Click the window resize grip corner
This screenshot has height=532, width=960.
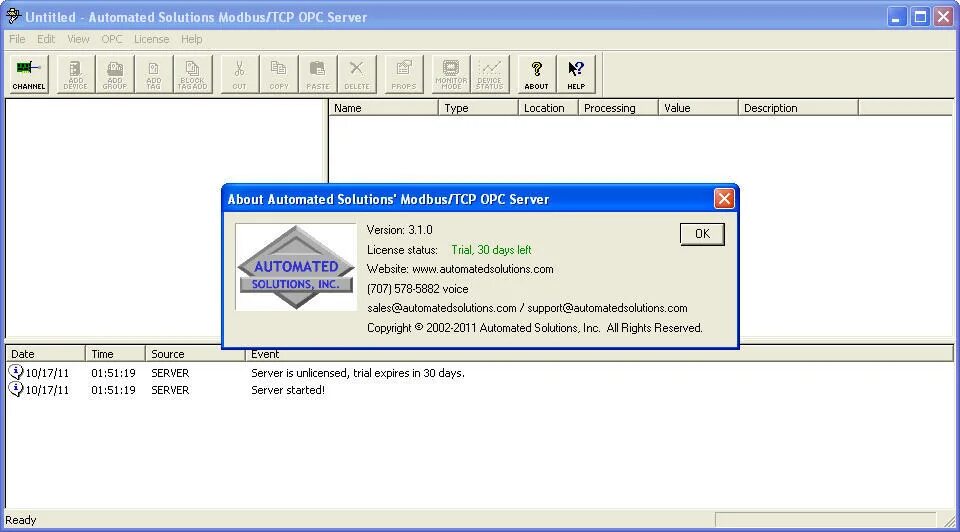point(949,520)
